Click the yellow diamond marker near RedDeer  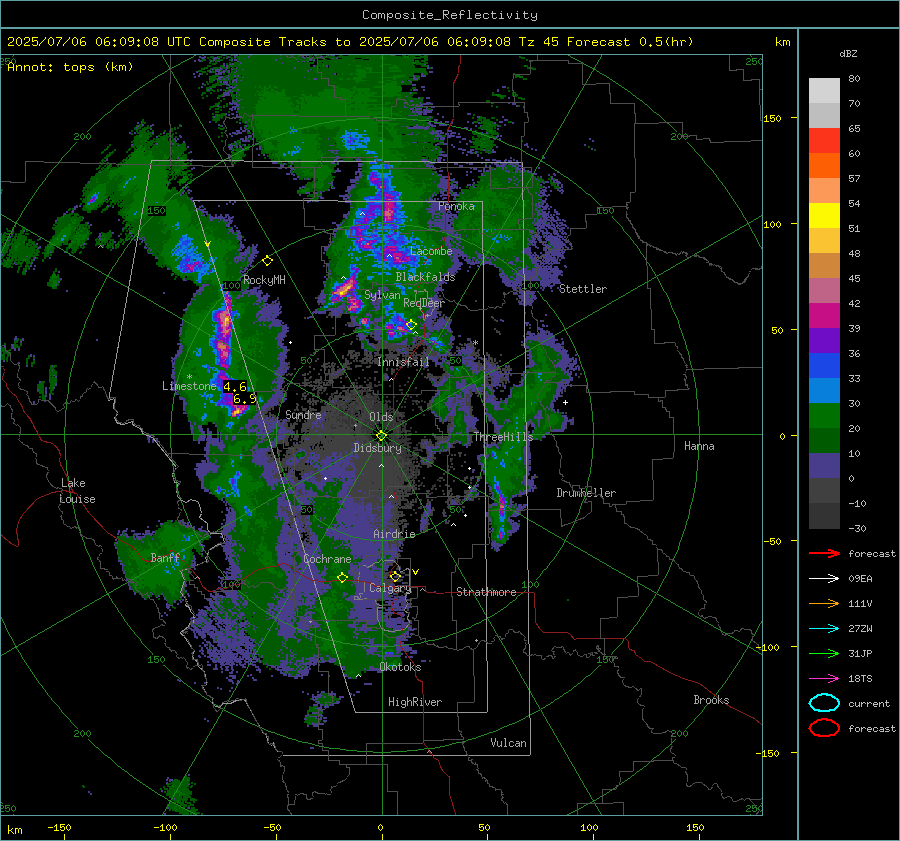411,325
